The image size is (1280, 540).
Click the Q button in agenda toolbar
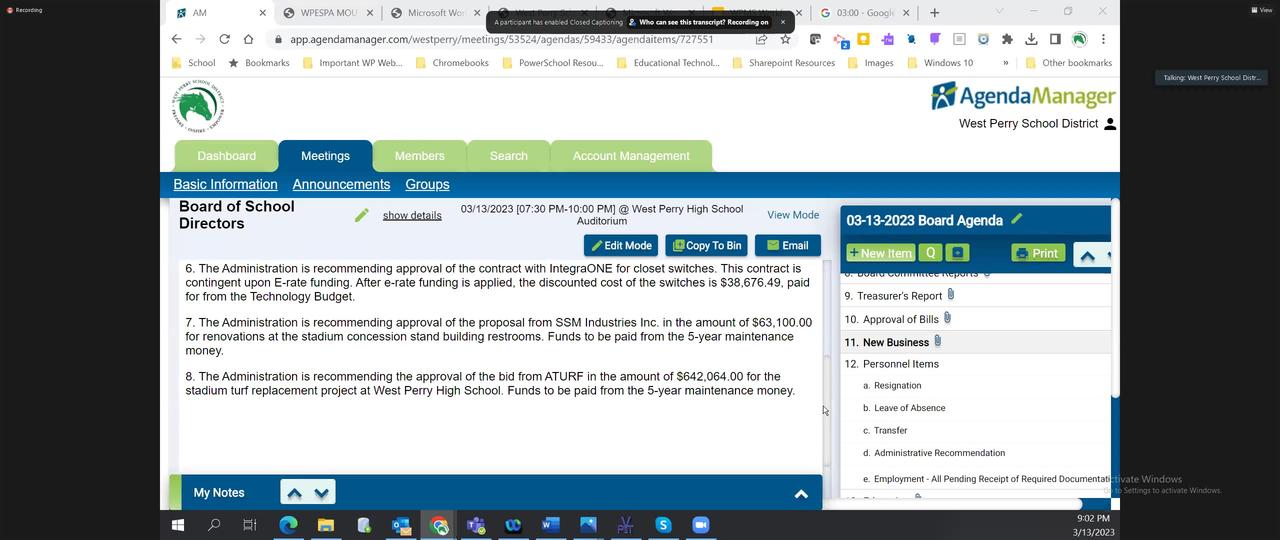931,253
